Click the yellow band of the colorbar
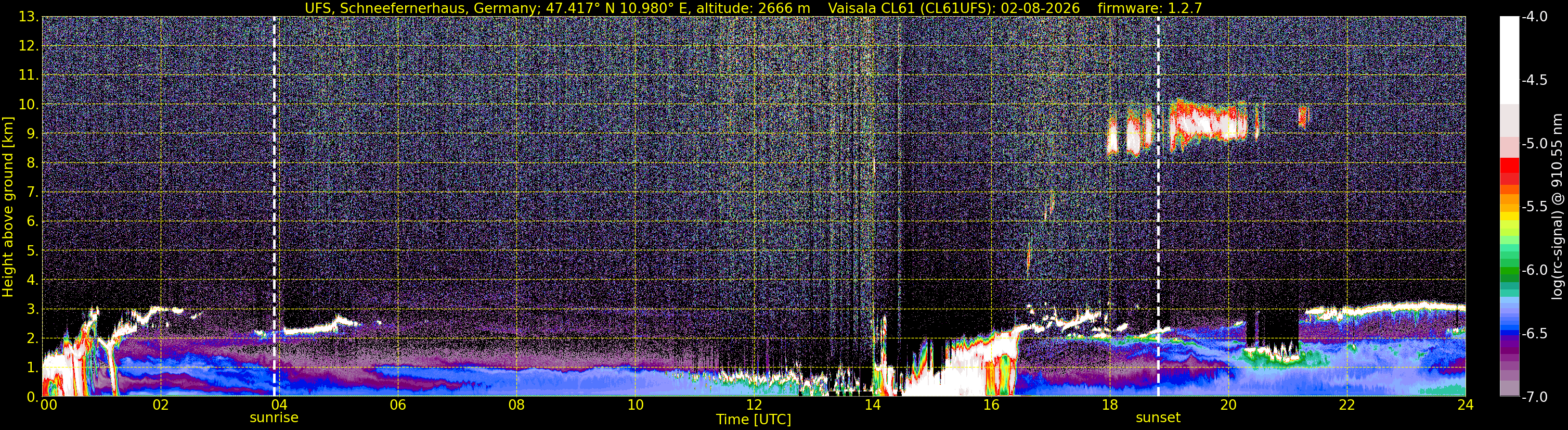 tap(1510, 216)
